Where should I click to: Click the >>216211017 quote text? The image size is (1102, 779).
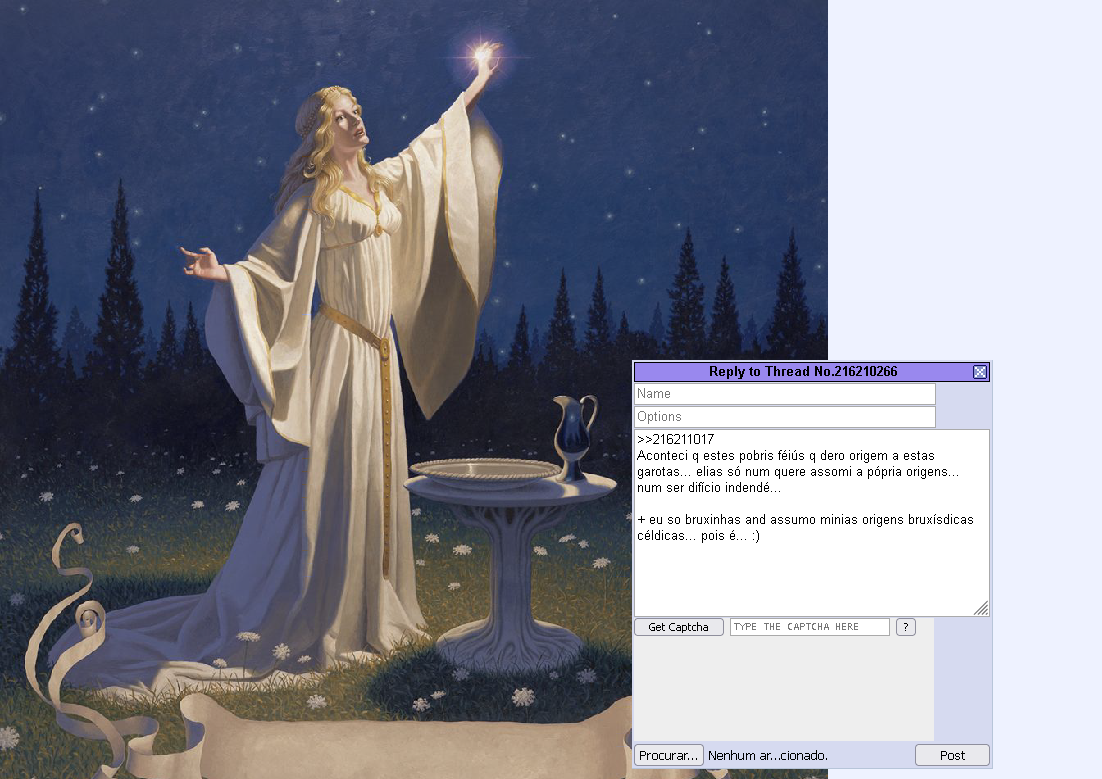pyautogui.click(x=675, y=439)
